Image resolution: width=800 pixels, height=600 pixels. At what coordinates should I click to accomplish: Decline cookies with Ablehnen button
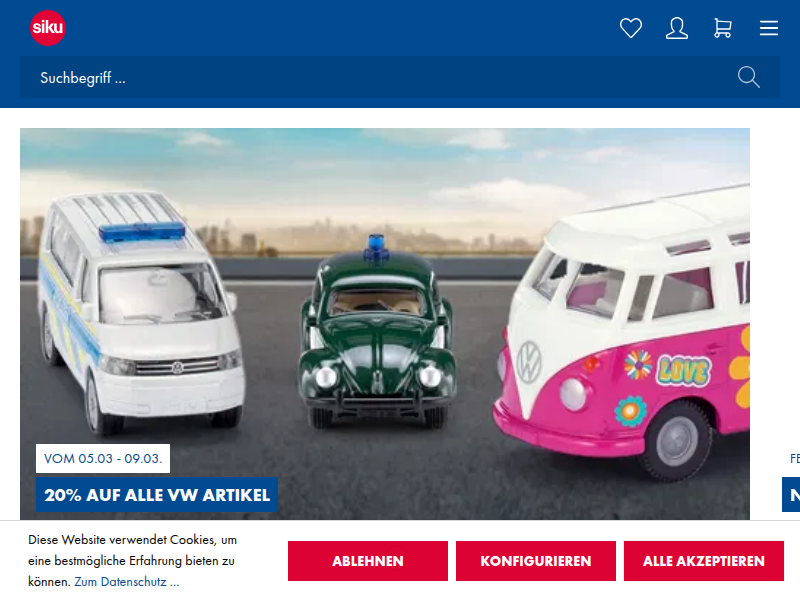pyautogui.click(x=367, y=561)
